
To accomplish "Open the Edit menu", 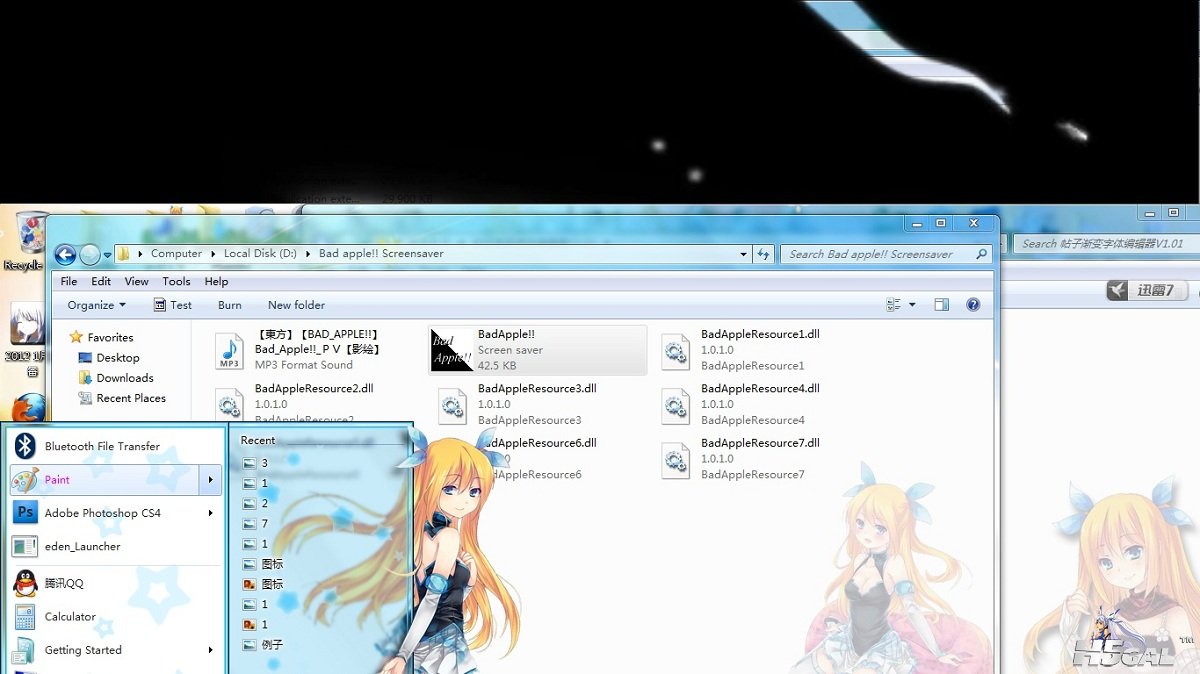I will pos(101,282).
